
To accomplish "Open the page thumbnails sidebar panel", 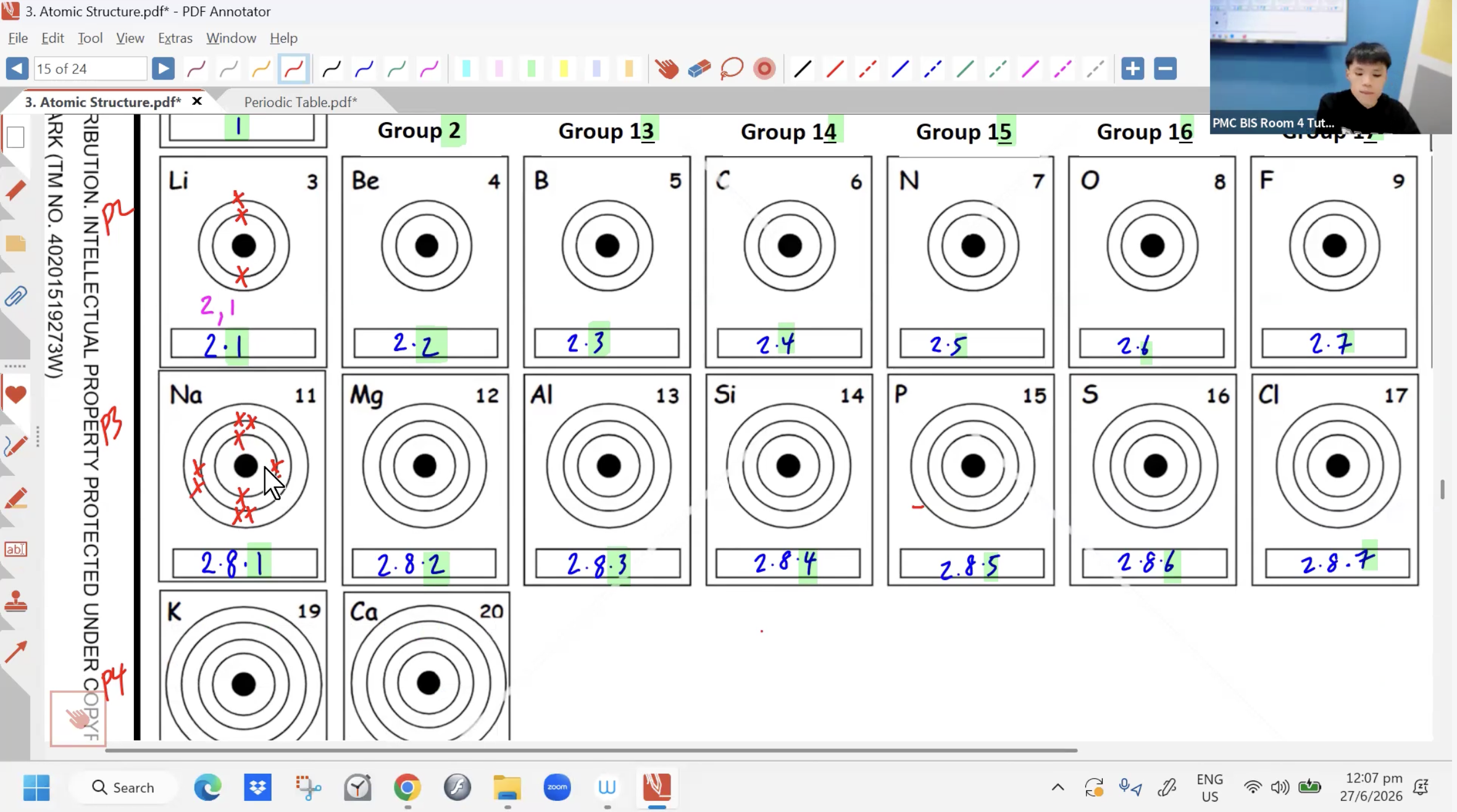I will tap(15, 137).
